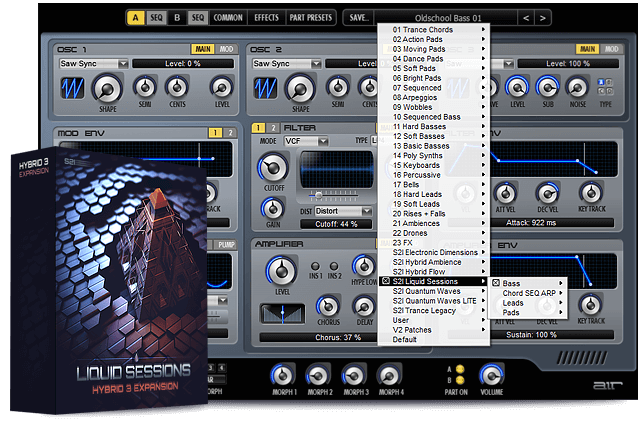Select FILTER 1 button

[258, 128]
